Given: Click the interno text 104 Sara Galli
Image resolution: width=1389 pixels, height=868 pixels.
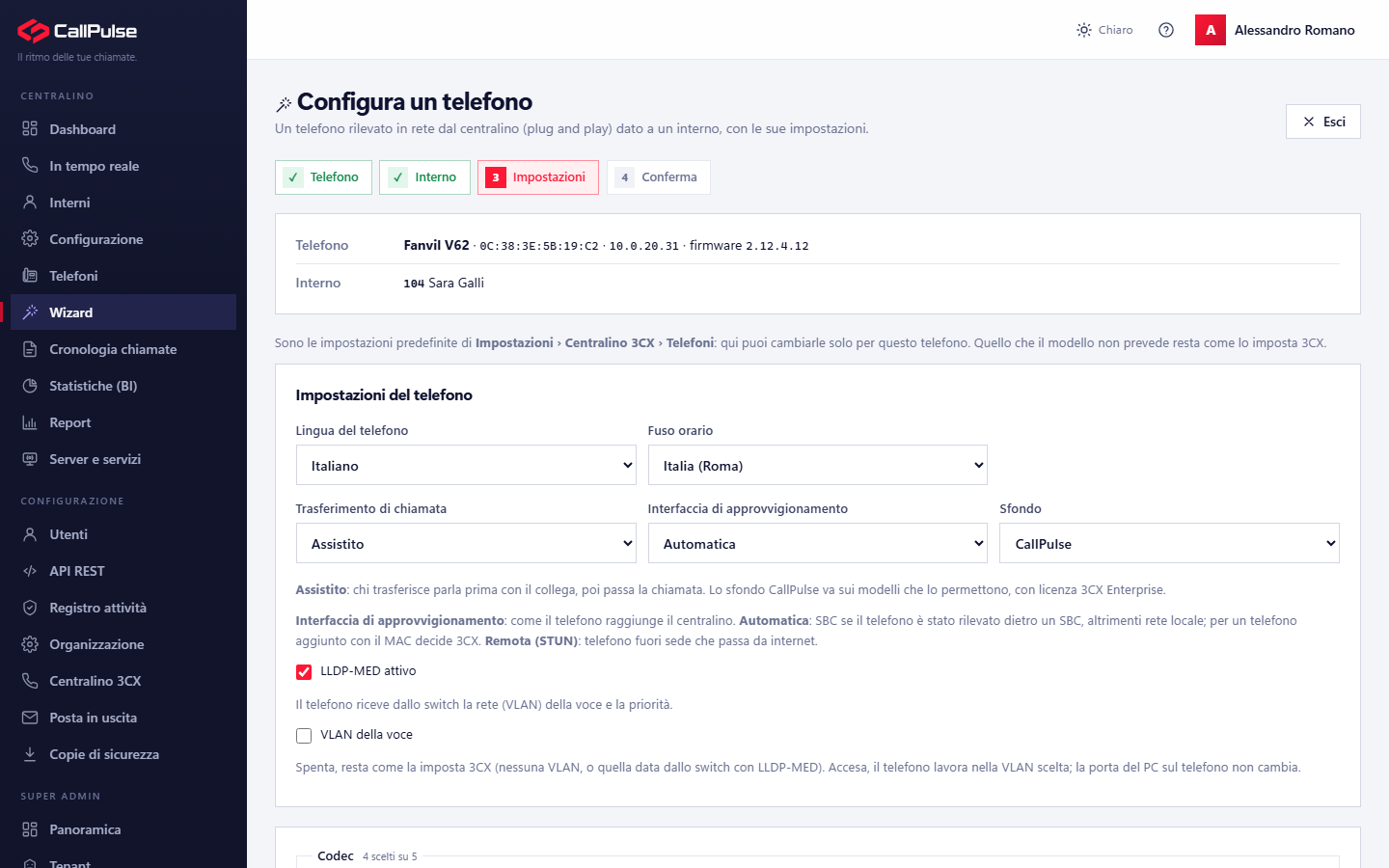Looking at the screenshot, I should tap(444, 283).
